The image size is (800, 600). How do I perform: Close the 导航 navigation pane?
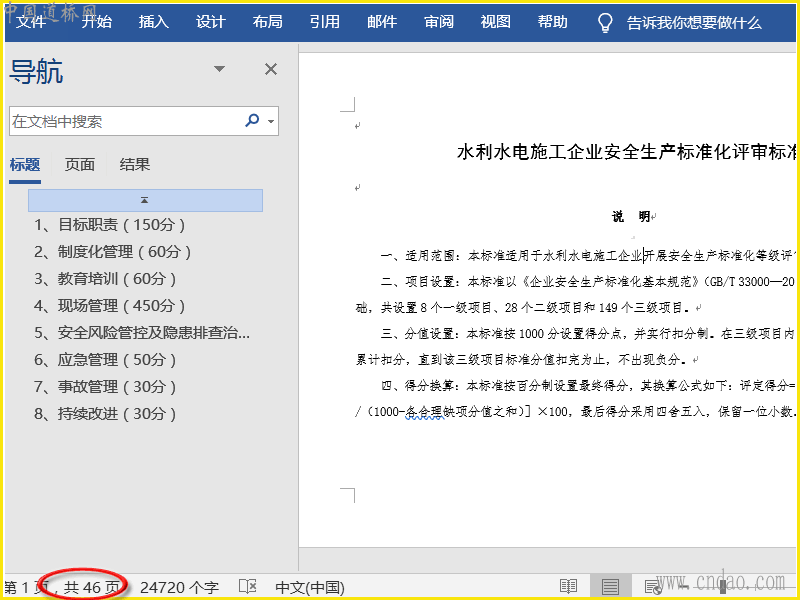click(271, 69)
